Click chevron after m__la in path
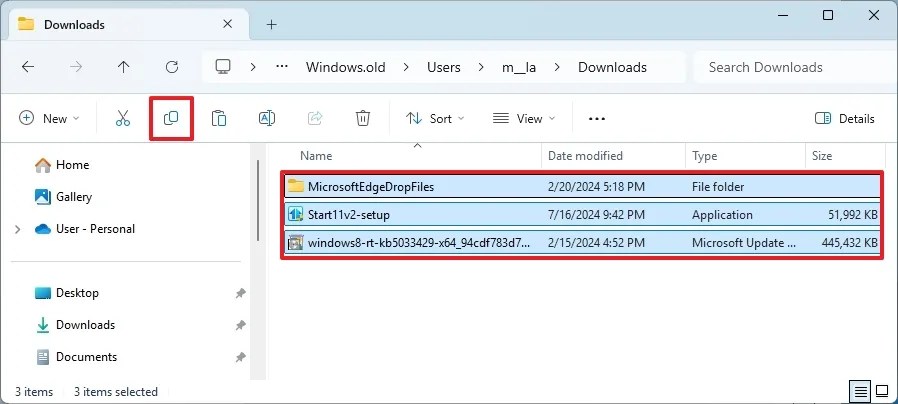The image size is (898, 404). 557,67
